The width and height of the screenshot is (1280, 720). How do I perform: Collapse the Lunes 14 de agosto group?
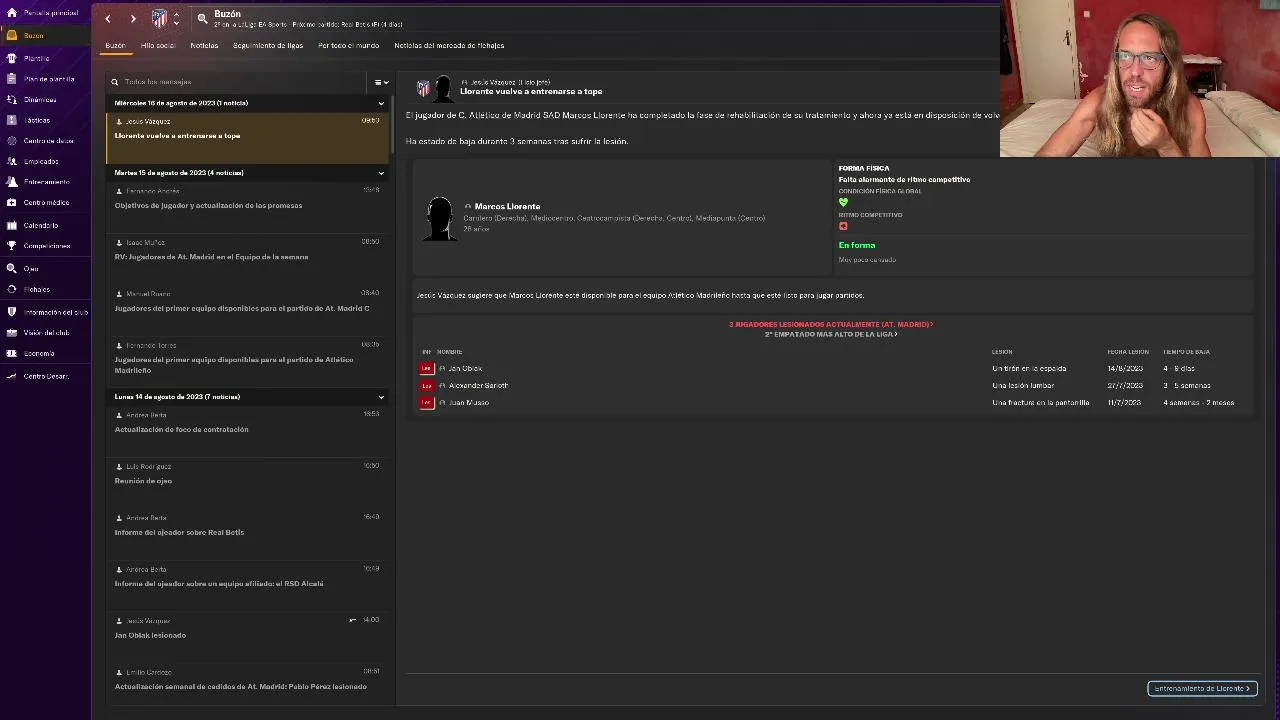pos(381,397)
